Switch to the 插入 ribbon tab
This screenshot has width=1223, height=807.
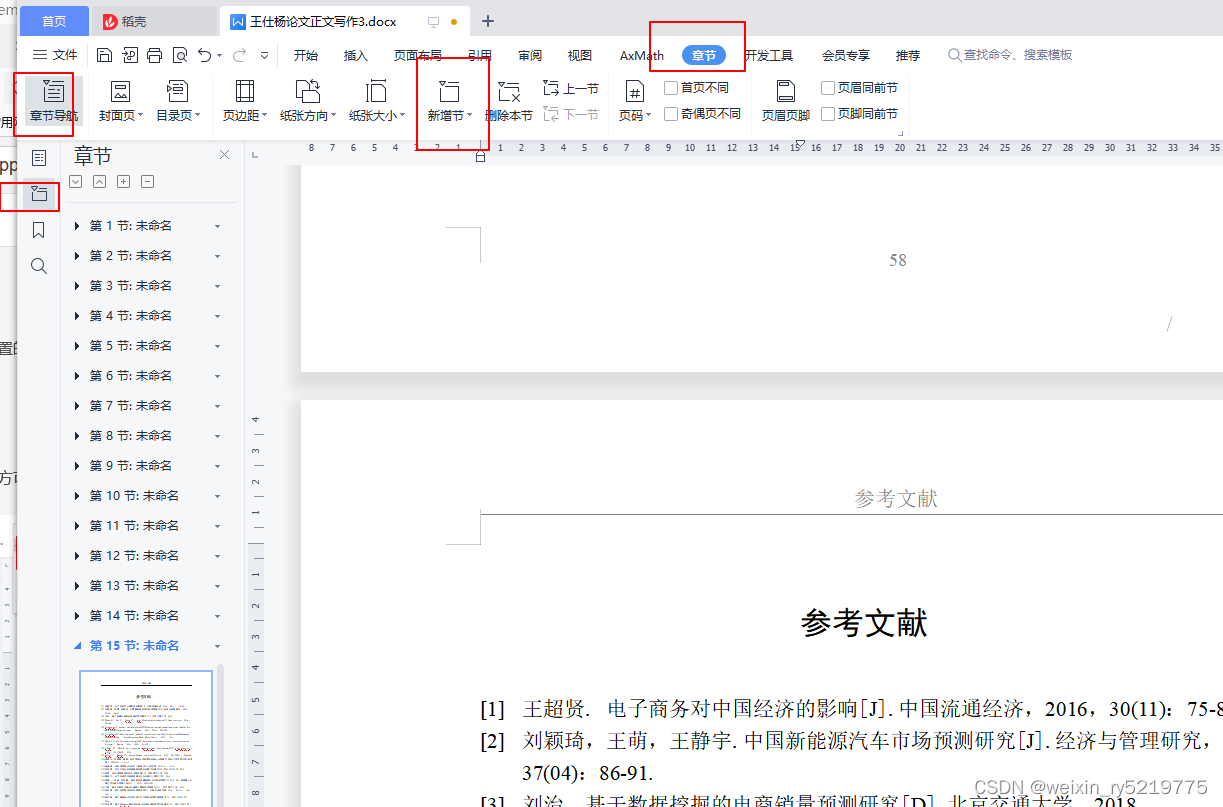(356, 55)
